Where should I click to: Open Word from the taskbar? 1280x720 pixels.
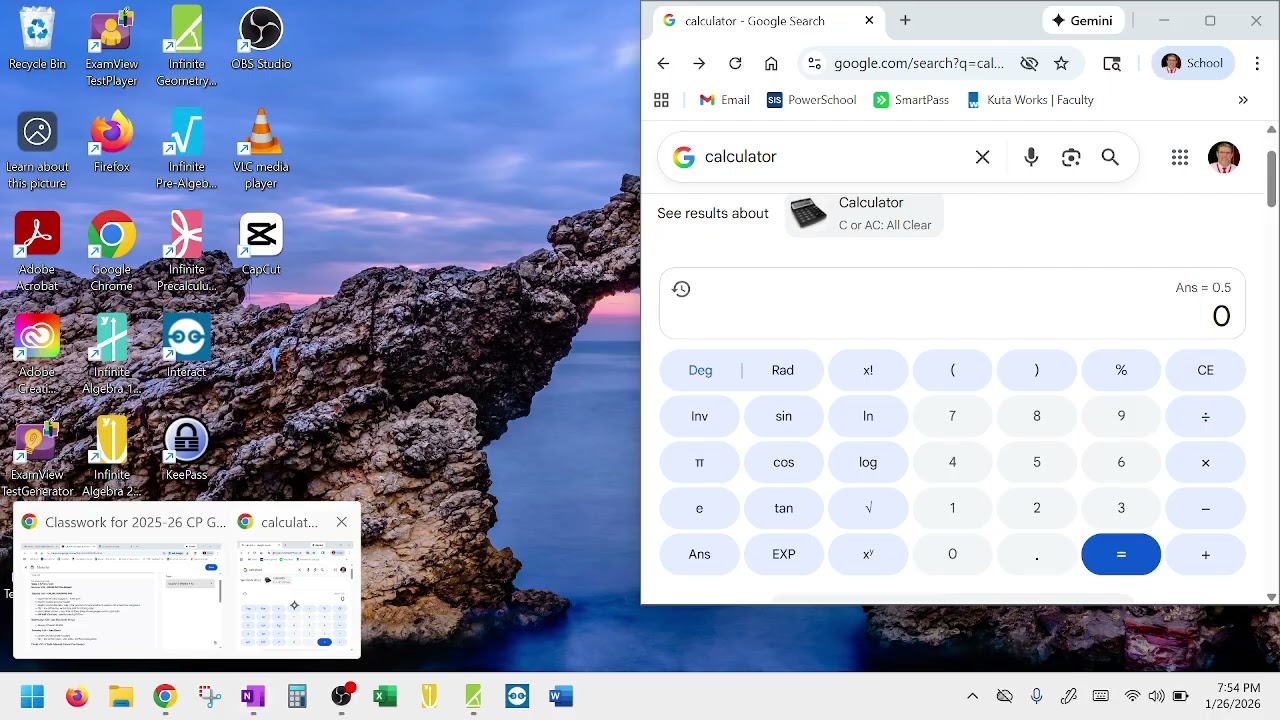[561, 696]
